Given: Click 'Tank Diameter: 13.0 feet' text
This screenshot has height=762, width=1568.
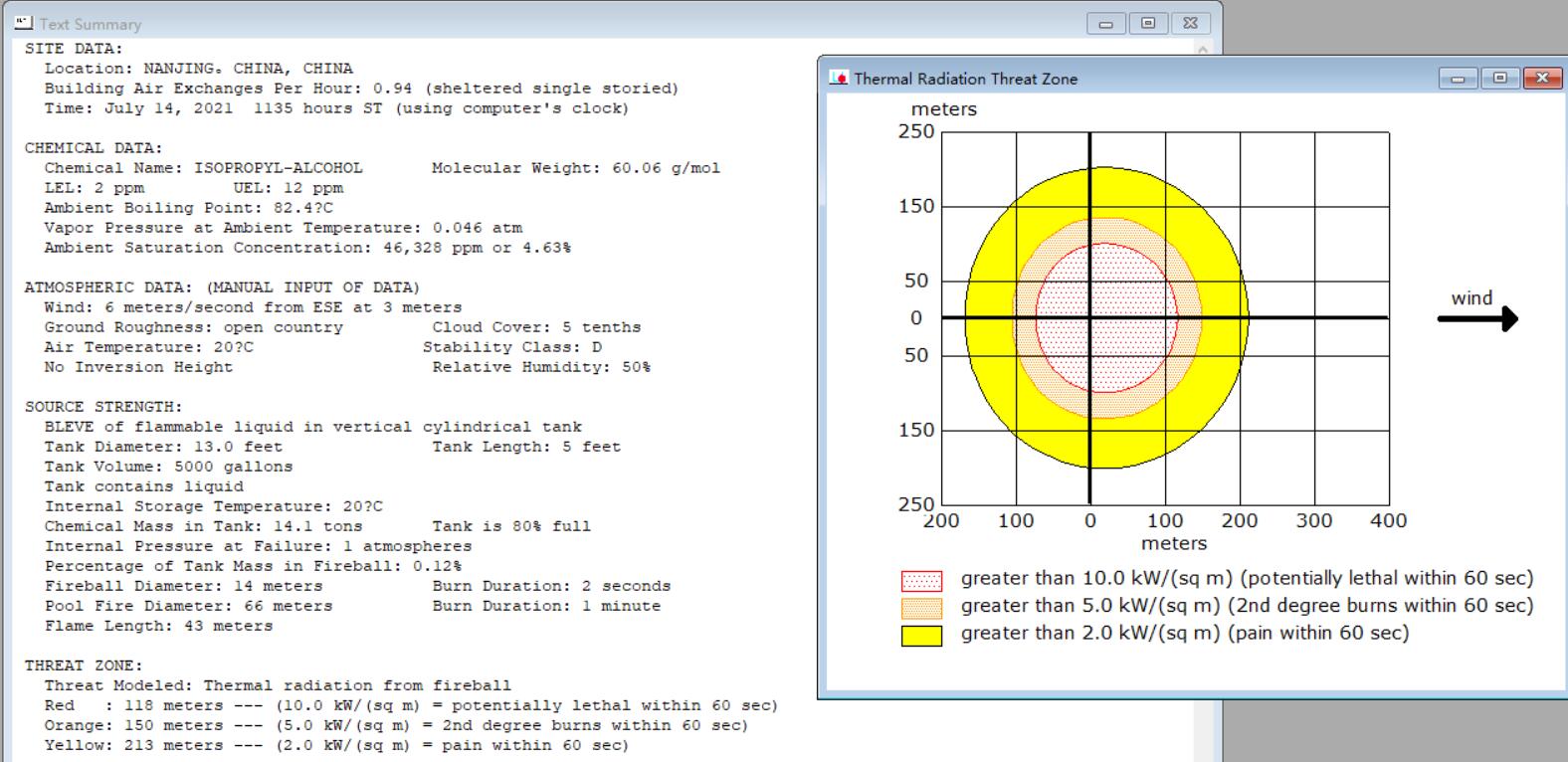Looking at the screenshot, I should (x=163, y=447).
